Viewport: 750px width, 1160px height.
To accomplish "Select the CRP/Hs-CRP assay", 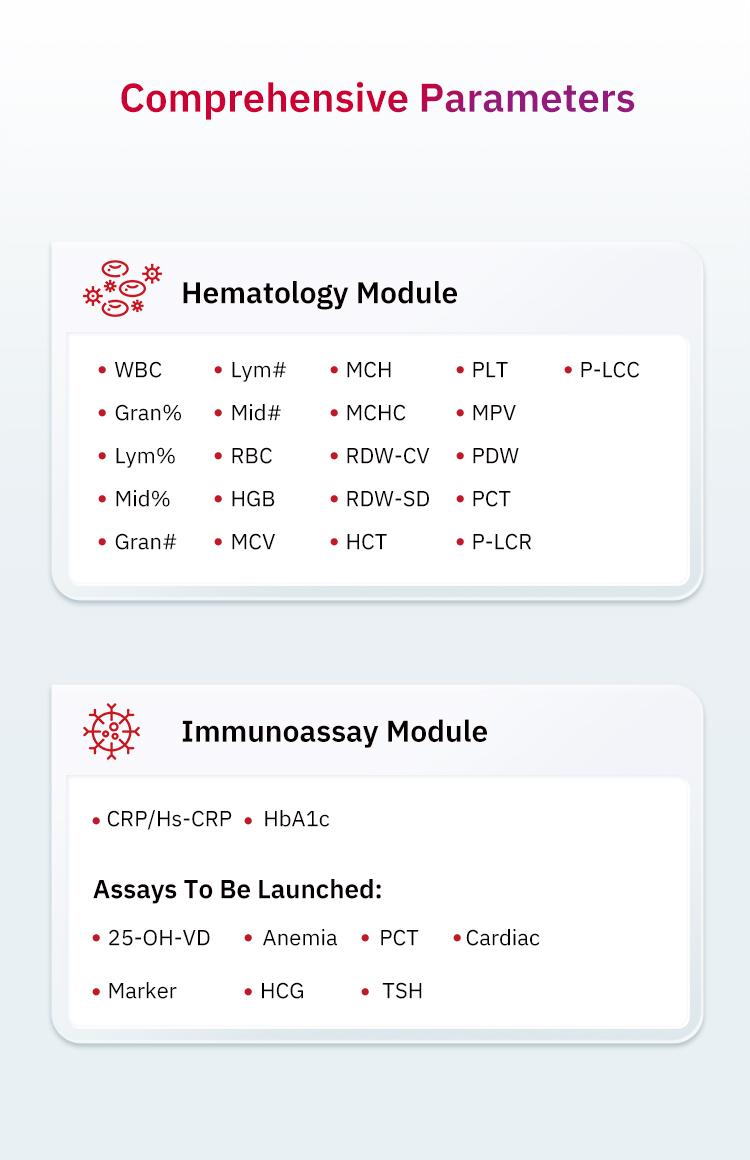I will click(x=168, y=820).
